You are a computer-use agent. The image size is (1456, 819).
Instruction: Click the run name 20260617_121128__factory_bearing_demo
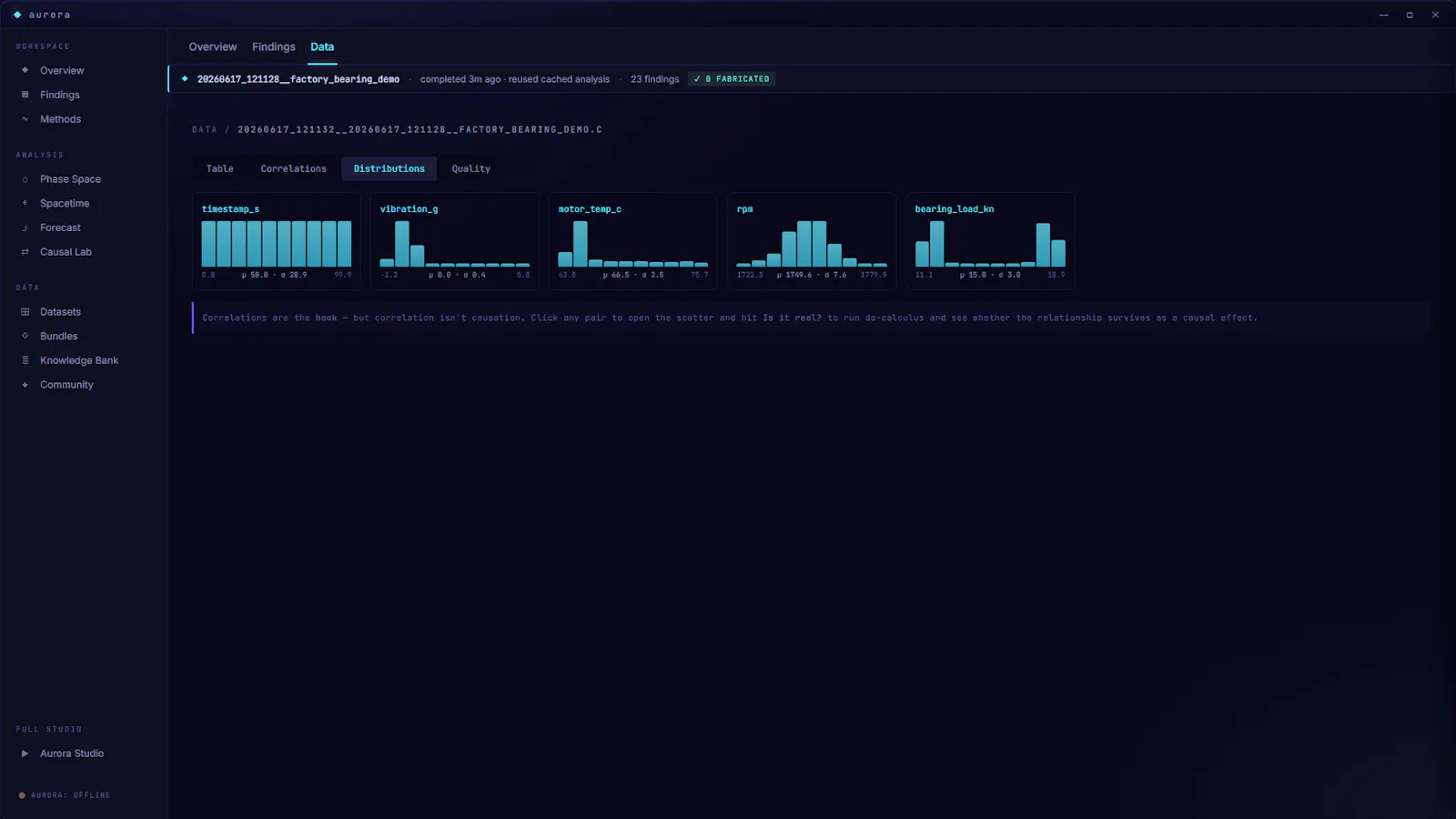point(298,79)
